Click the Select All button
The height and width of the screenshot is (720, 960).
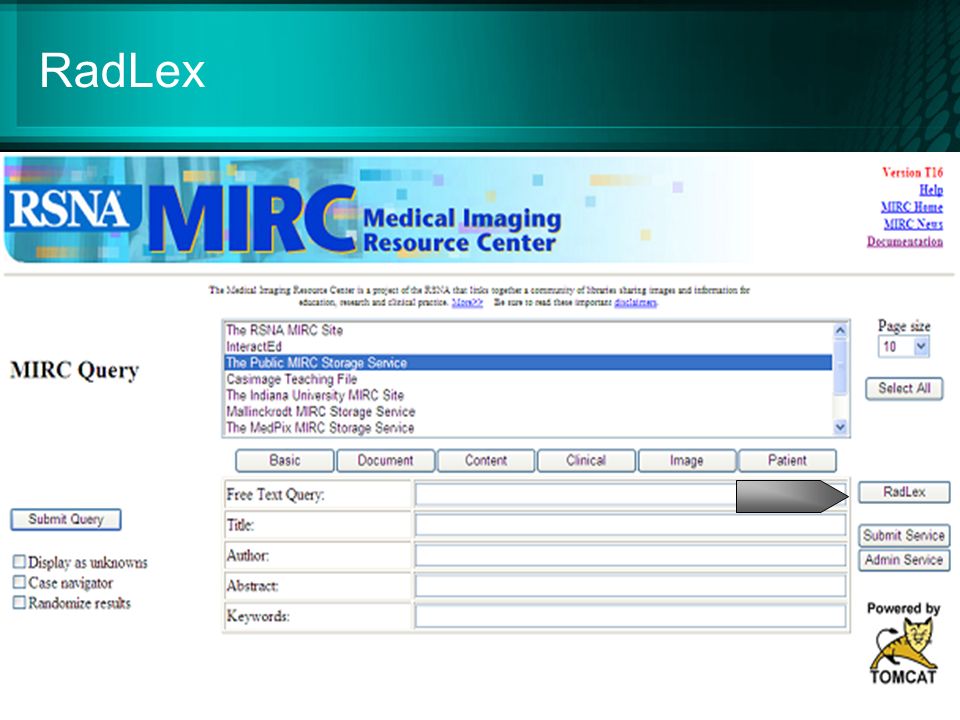[904, 388]
